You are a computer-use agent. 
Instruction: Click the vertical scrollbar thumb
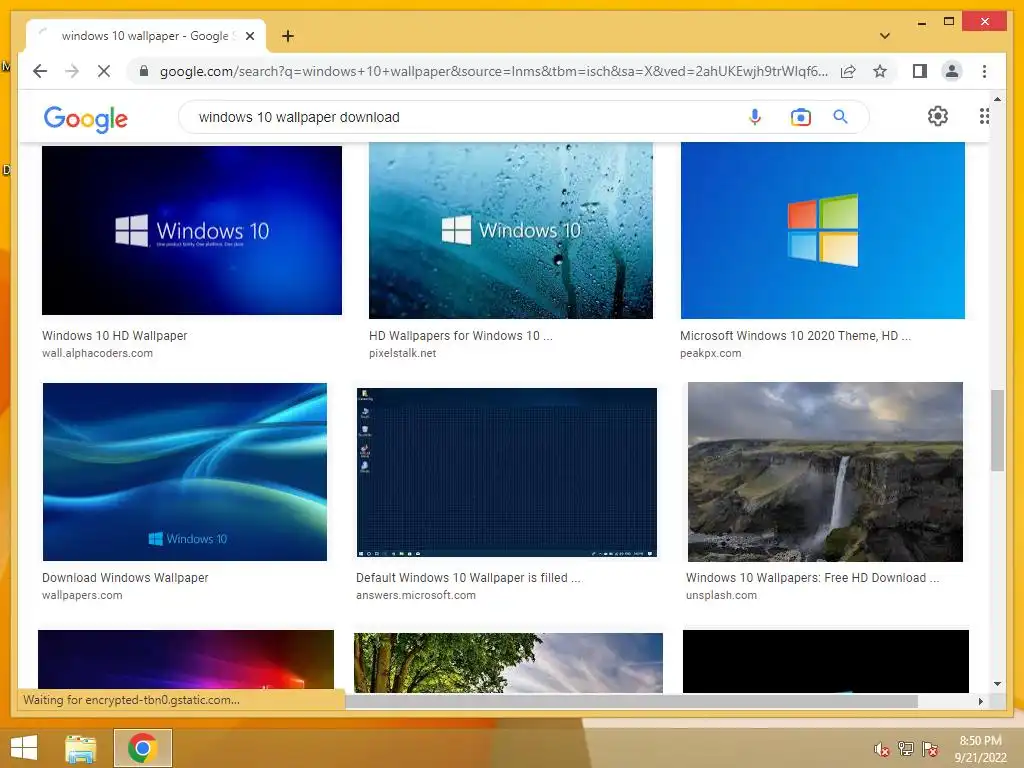[997, 430]
